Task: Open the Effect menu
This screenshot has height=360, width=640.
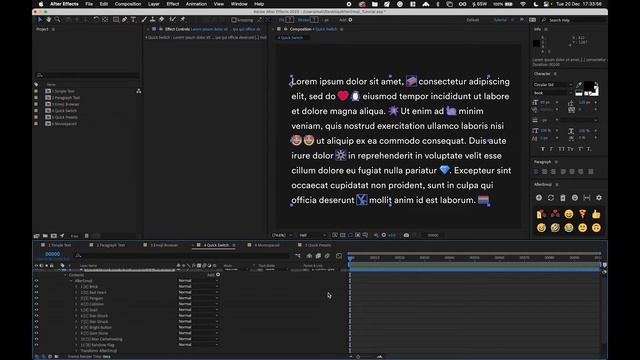Action: [x=173, y=4]
